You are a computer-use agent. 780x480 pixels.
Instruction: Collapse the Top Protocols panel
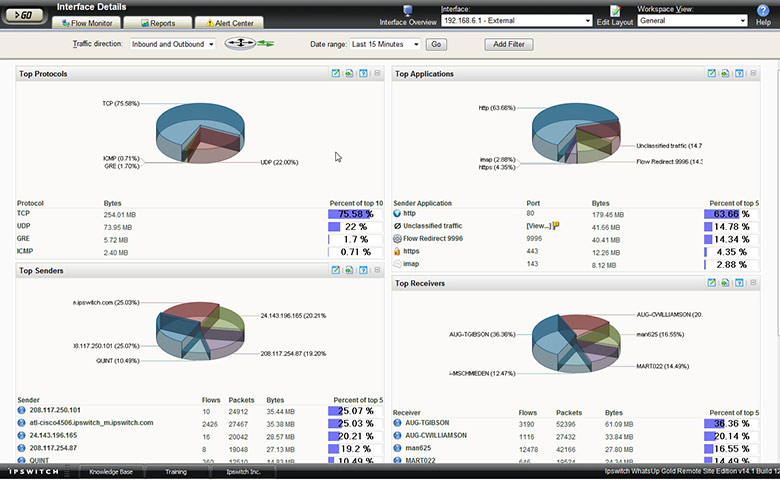377,74
